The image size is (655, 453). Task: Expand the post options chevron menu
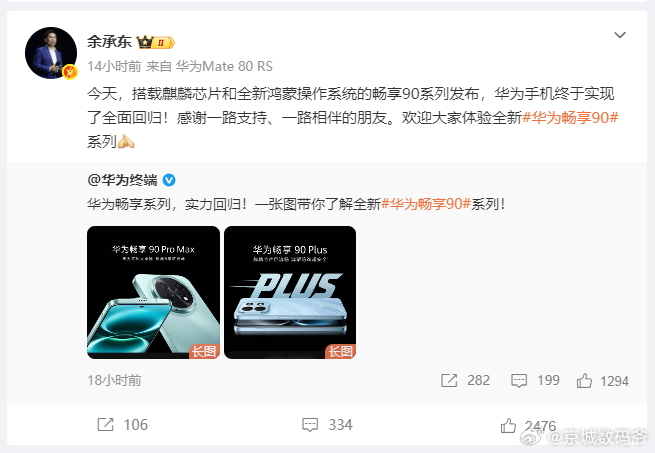pyautogui.click(x=619, y=35)
